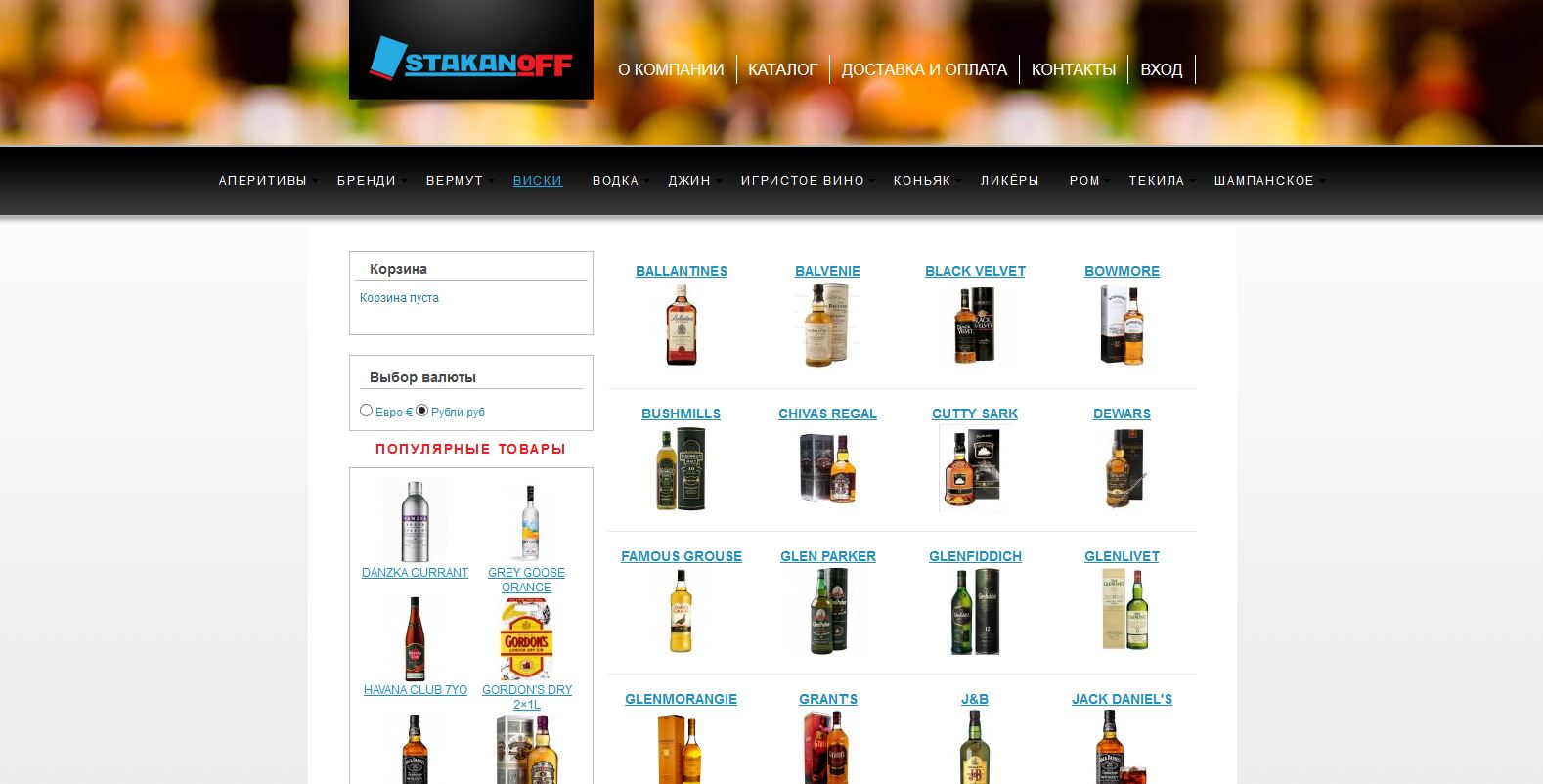This screenshot has height=784, width=1543.
Task: Click the Bushmills bottle image
Action: (682, 468)
